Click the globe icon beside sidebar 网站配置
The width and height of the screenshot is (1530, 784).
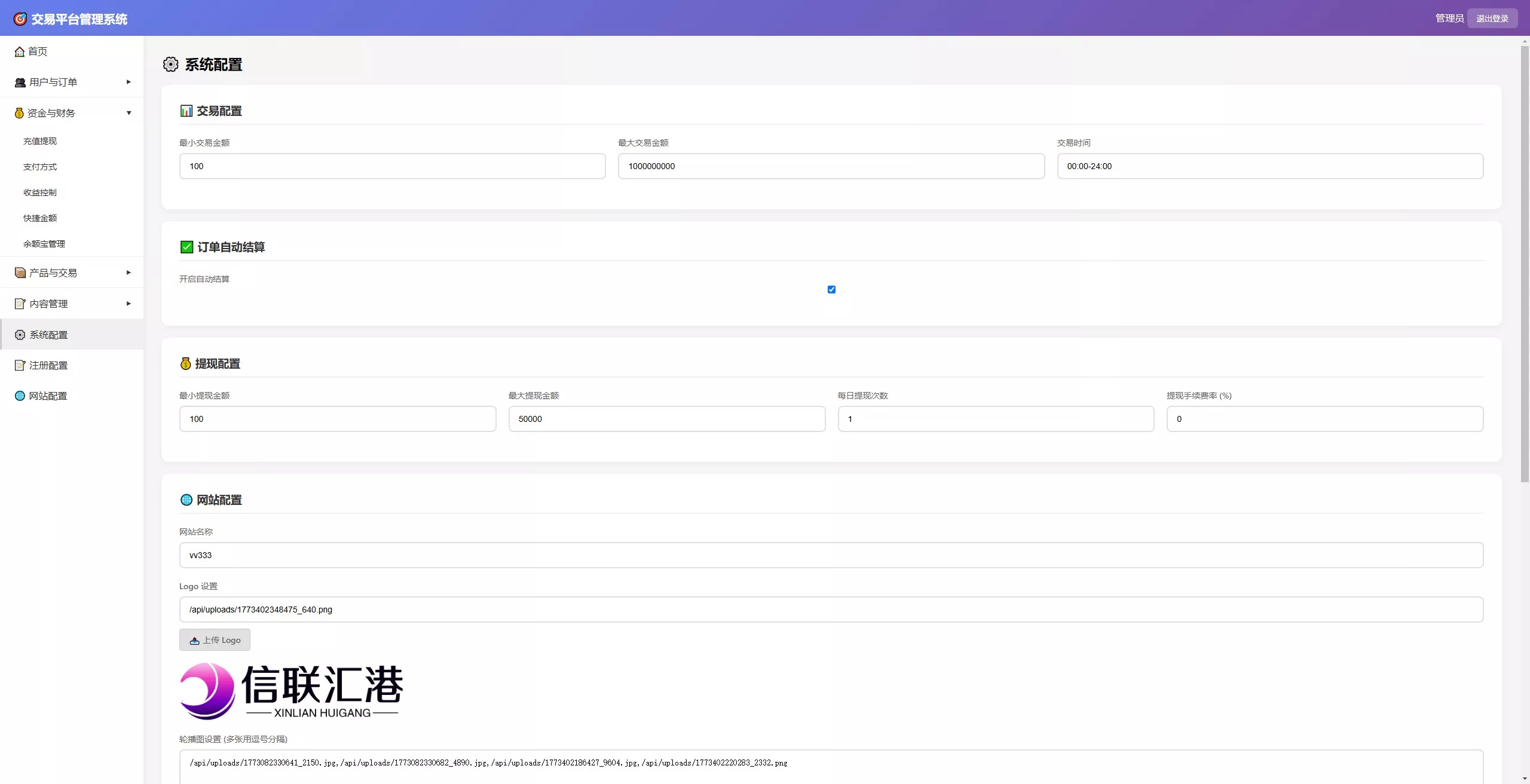pos(20,396)
